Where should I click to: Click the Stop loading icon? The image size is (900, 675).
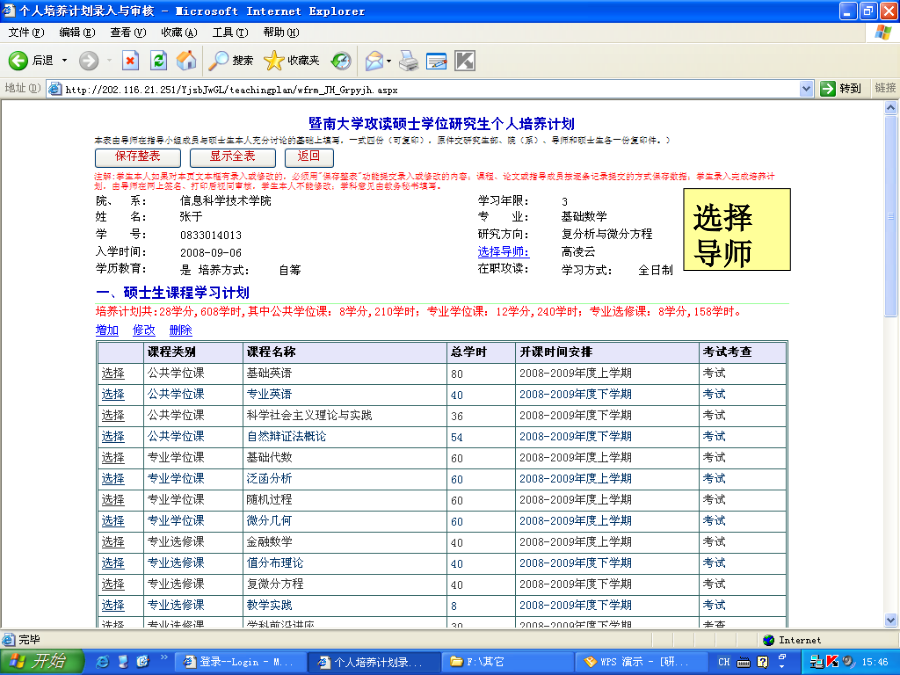pos(130,60)
